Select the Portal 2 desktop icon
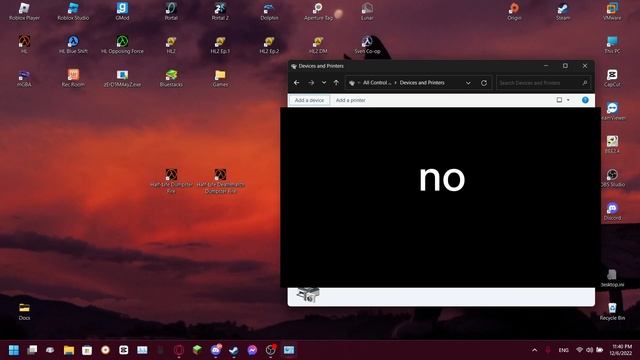This screenshot has width=640, height=360. click(220, 11)
